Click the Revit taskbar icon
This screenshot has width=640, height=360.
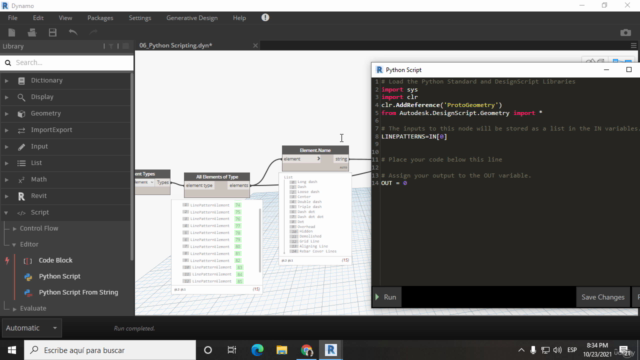tap(331, 350)
